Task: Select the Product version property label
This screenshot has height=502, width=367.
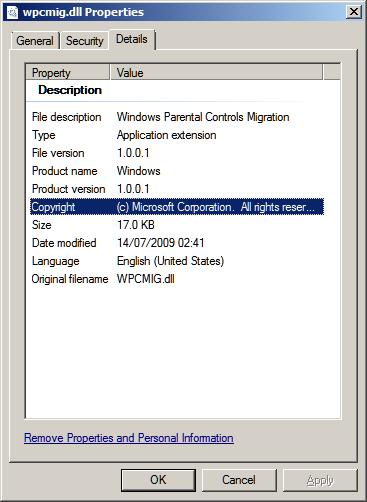Action: (69, 189)
